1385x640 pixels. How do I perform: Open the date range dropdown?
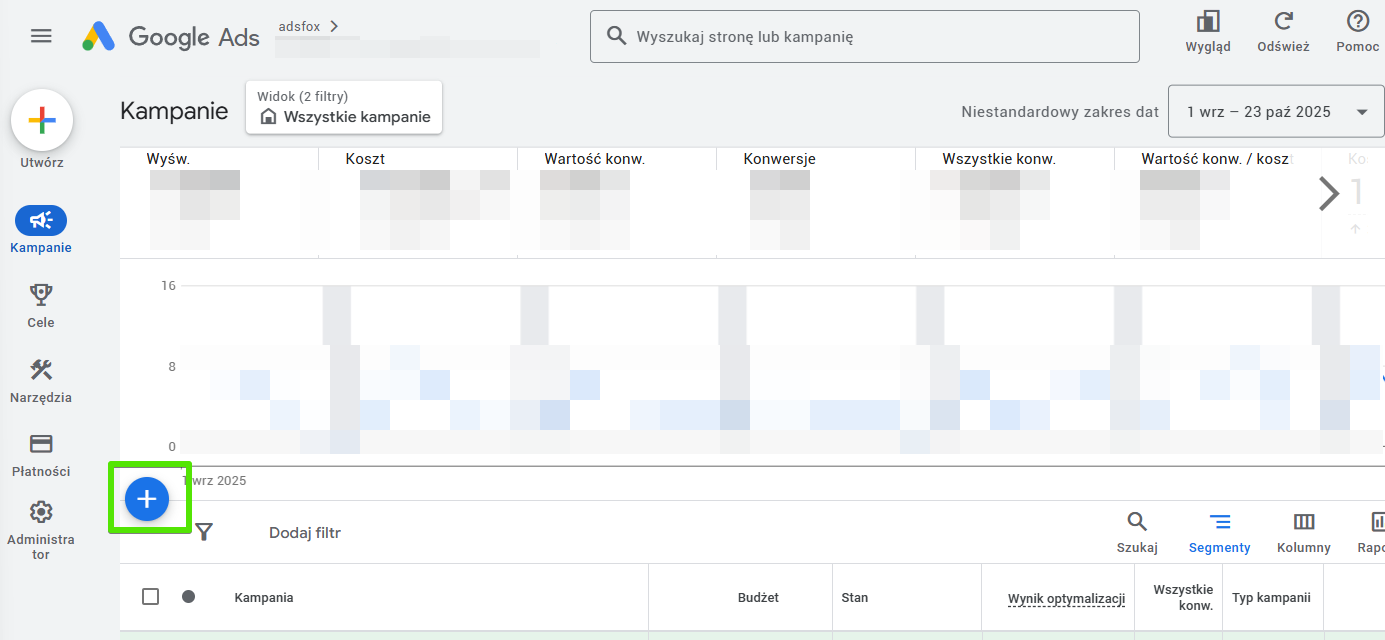(1277, 112)
